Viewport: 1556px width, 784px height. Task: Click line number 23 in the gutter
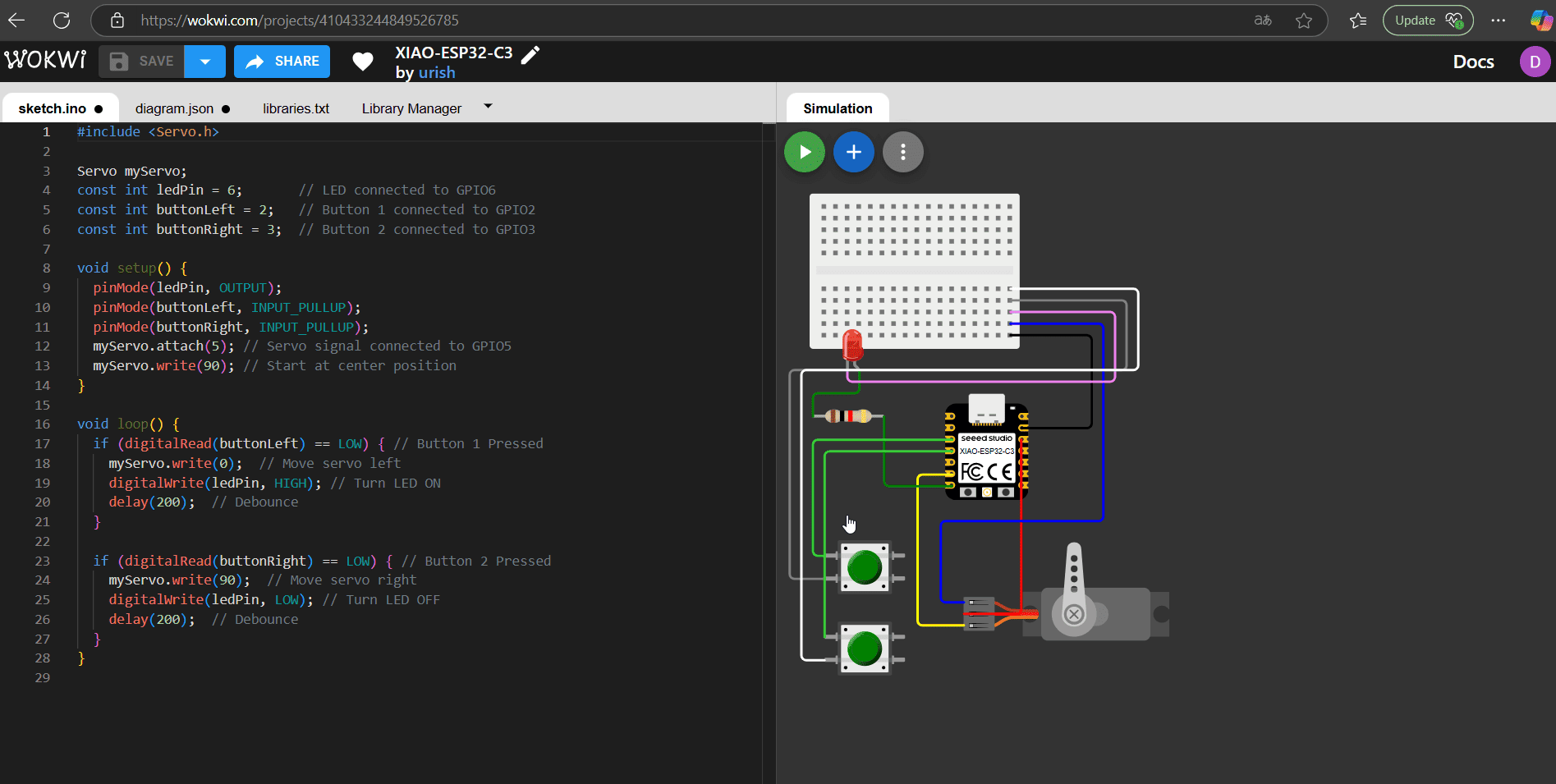pyautogui.click(x=43, y=561)
